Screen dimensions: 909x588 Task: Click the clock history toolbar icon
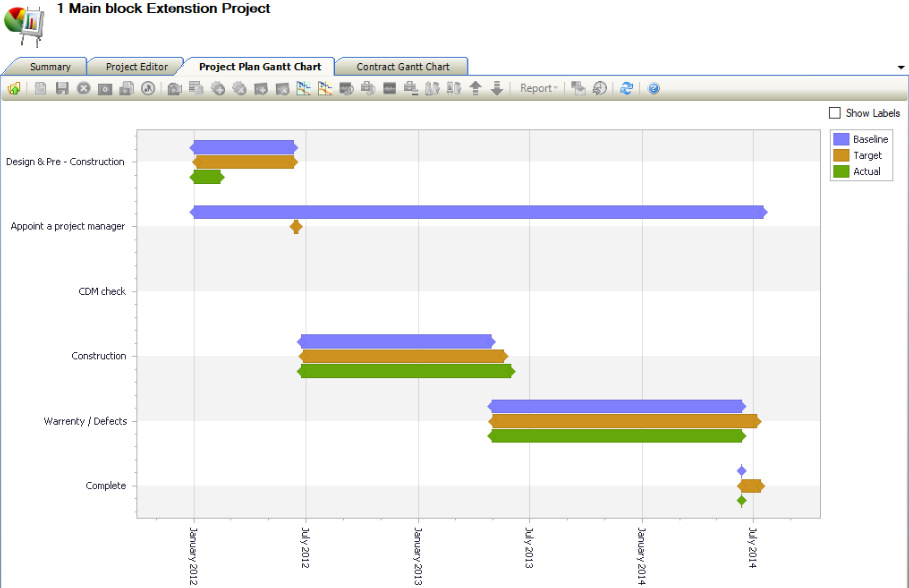click(599, 88)
